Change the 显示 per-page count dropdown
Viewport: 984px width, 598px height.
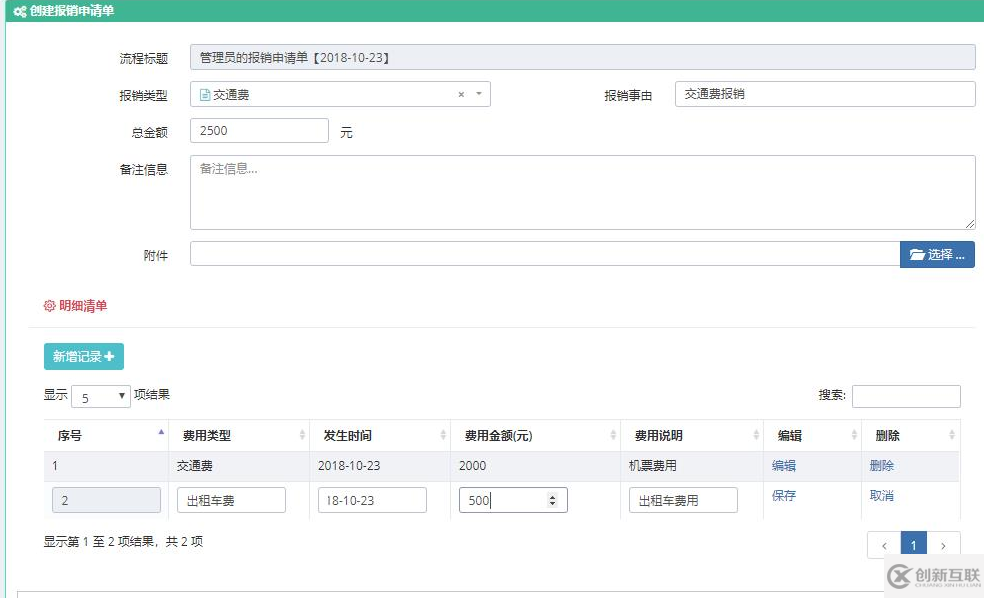click(x=100, y=396)
